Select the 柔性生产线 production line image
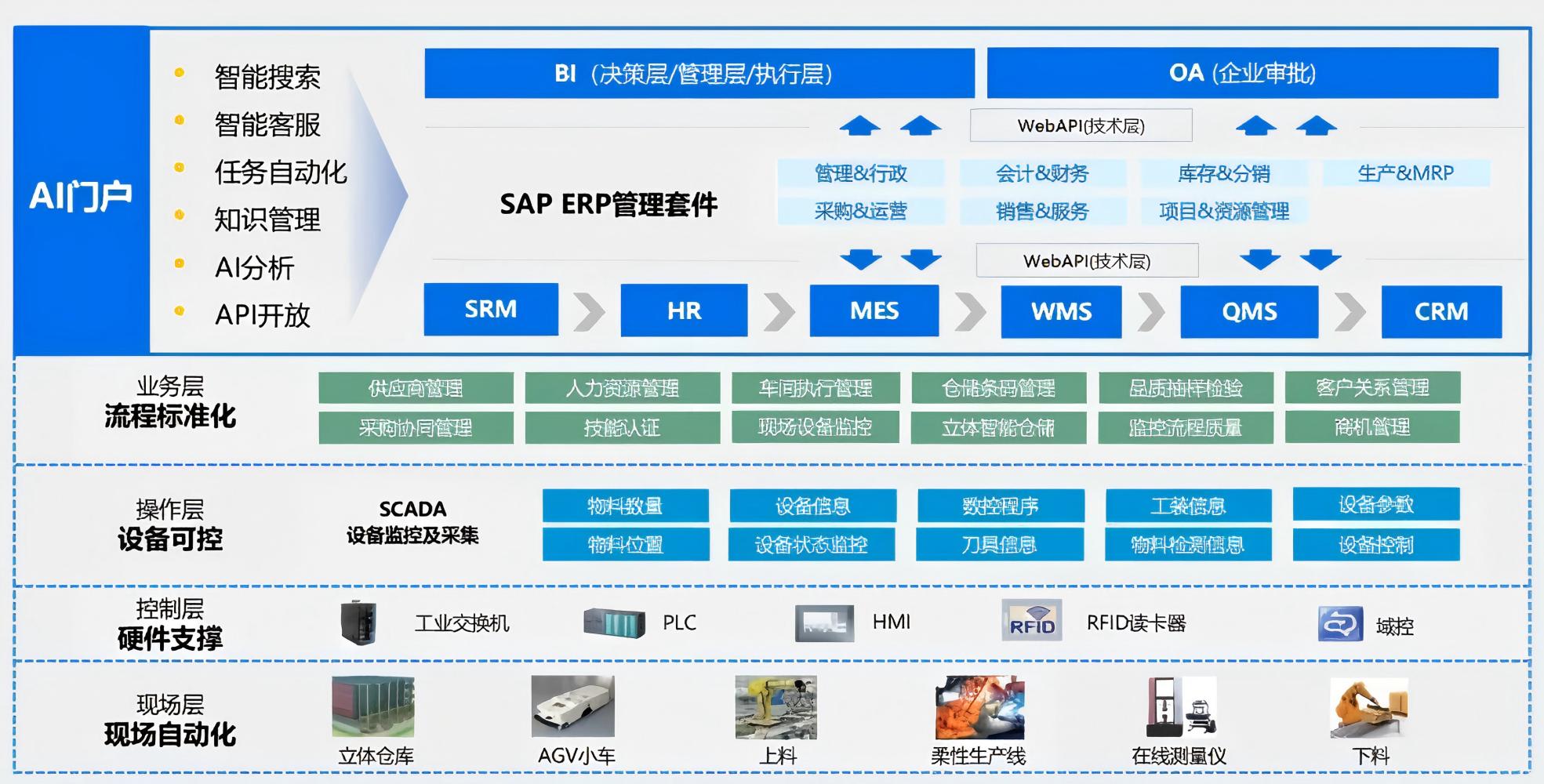Screen dimensions: 1544x784 coord(979,708)
